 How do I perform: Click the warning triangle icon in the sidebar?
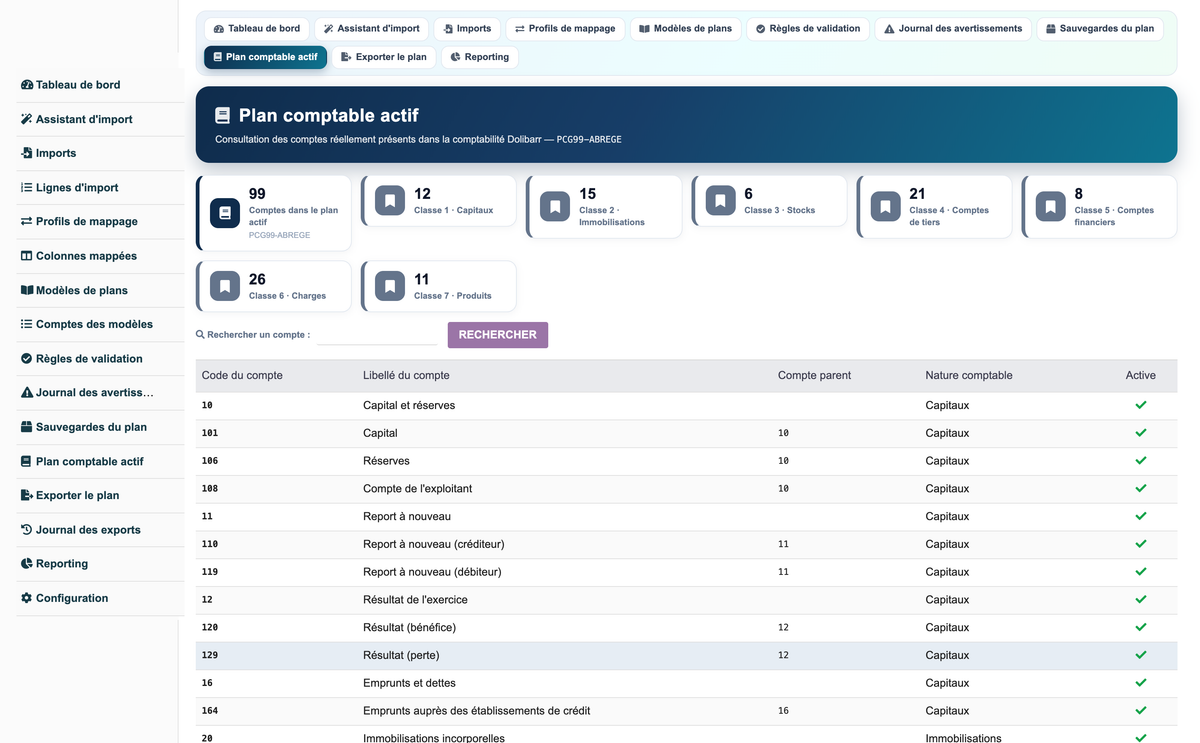point(27,392)
